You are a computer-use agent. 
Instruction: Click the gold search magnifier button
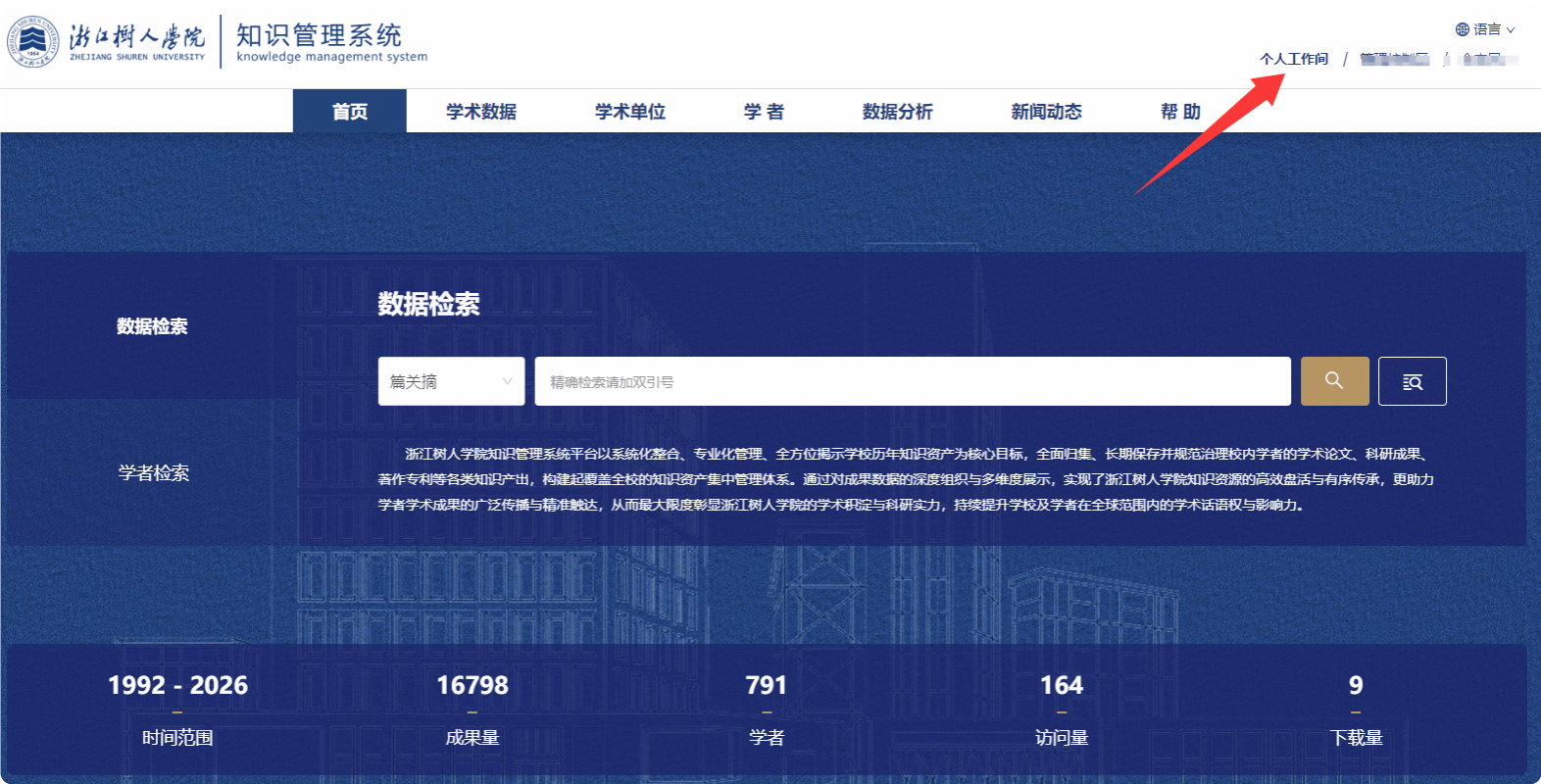point(1334,381)
